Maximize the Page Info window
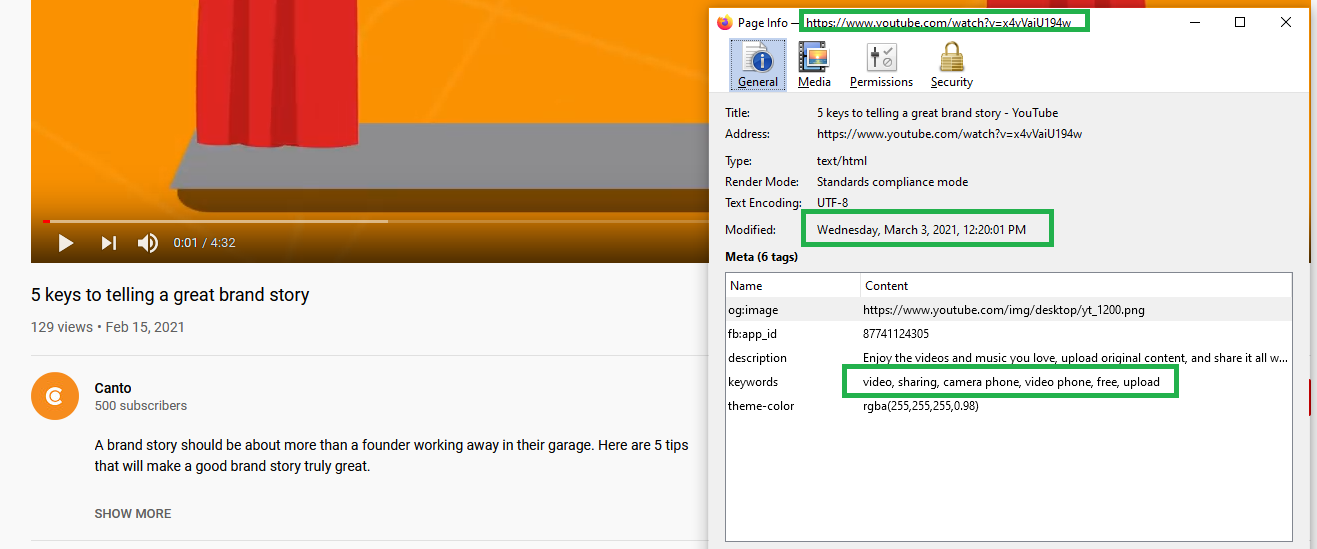1317x549 pixels. pos(1240,22)
